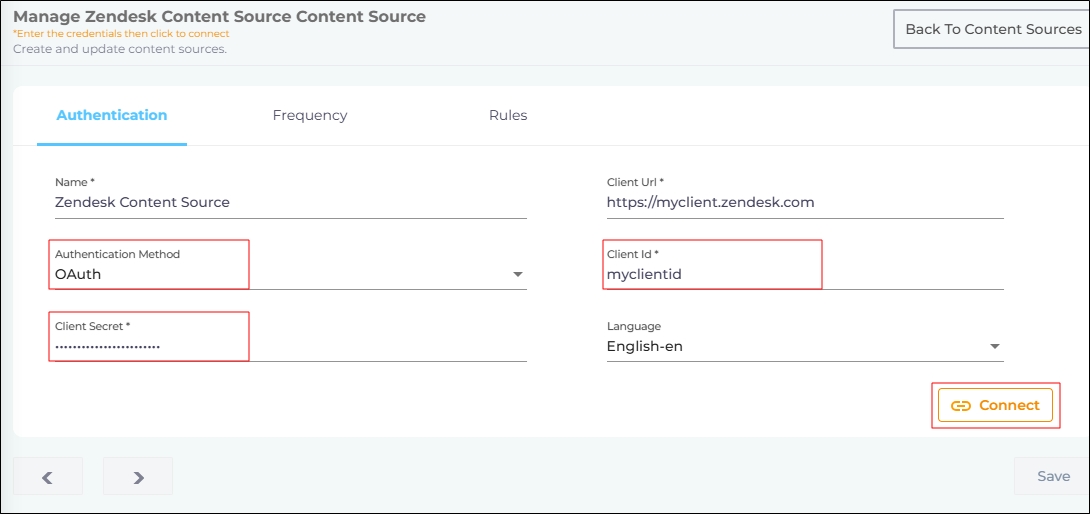
Task: Click into the Client Url field
Action: (804, 202)
